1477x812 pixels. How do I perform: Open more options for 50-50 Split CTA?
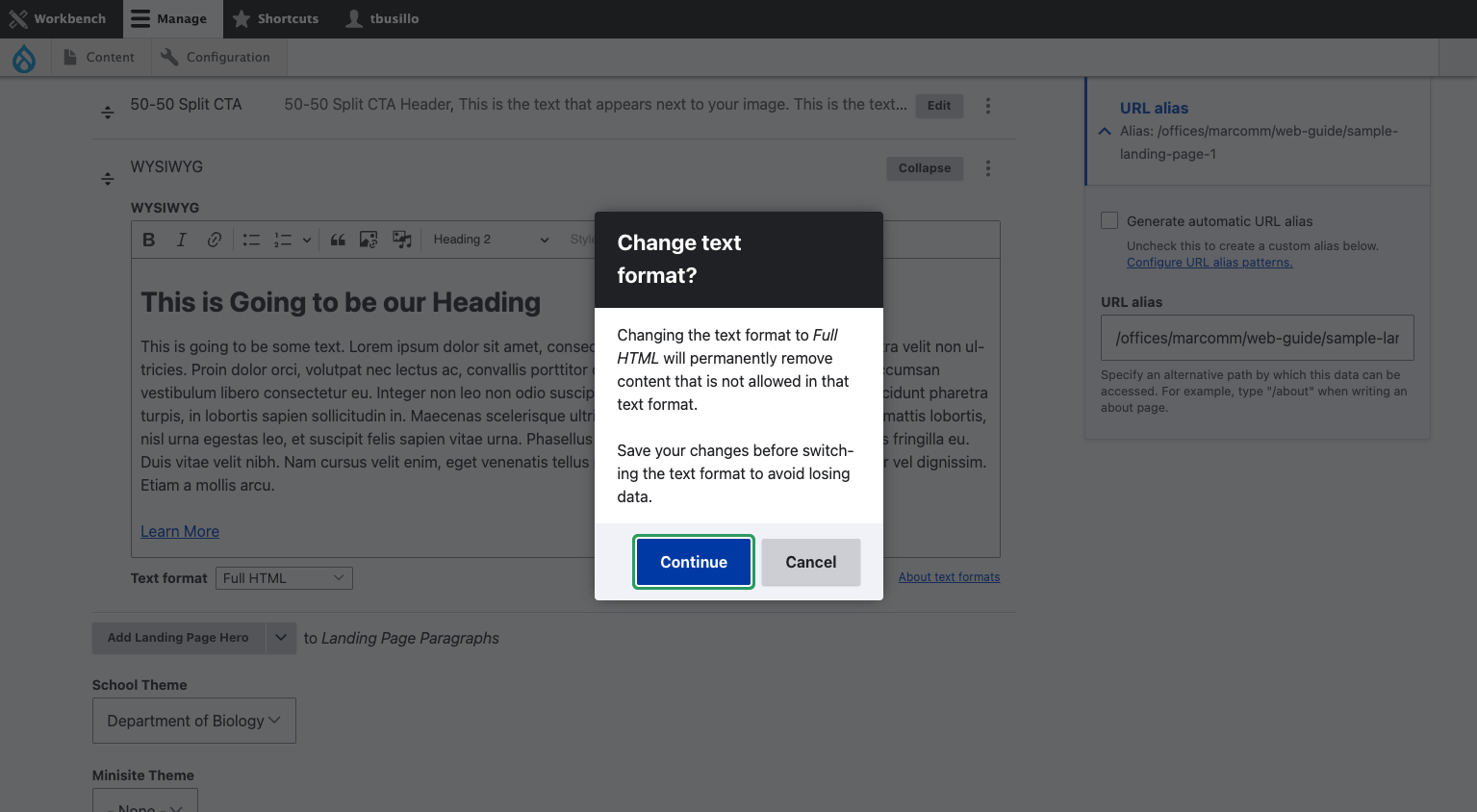[988, 106]
